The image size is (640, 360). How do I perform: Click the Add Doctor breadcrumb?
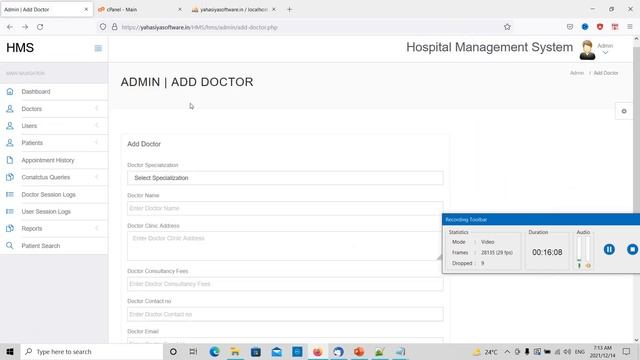[x=606, y=73]
